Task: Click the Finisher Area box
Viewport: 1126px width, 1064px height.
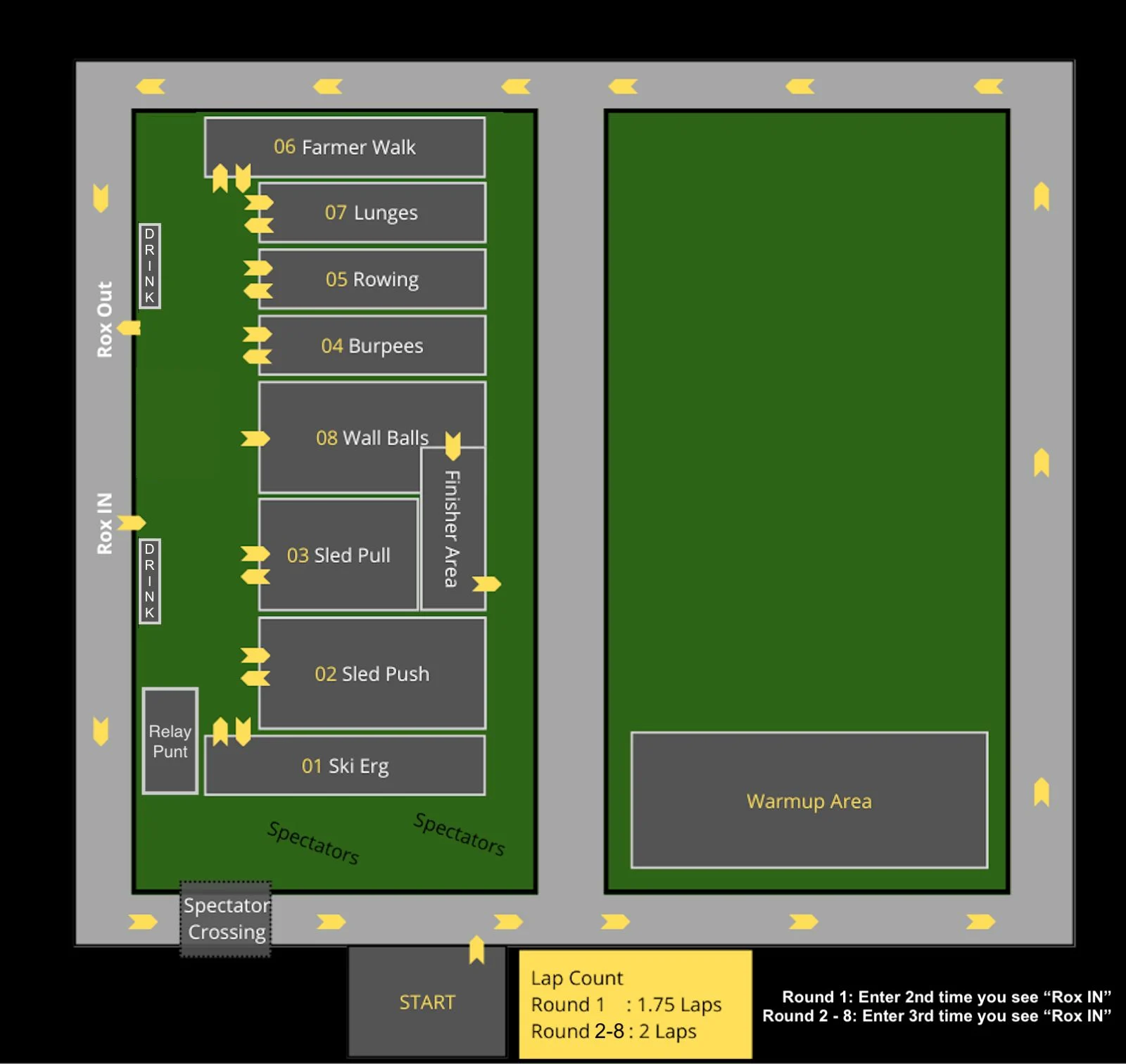Action: (453, 528)
